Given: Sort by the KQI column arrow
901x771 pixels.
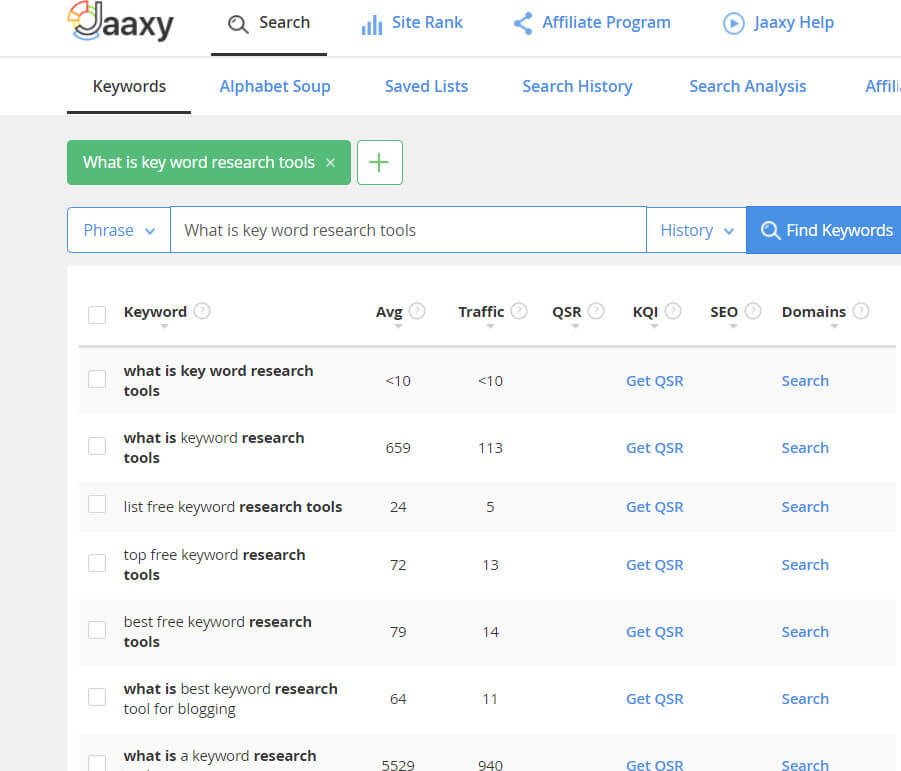Looking at the screenshot, I should [x=654, y=326].
